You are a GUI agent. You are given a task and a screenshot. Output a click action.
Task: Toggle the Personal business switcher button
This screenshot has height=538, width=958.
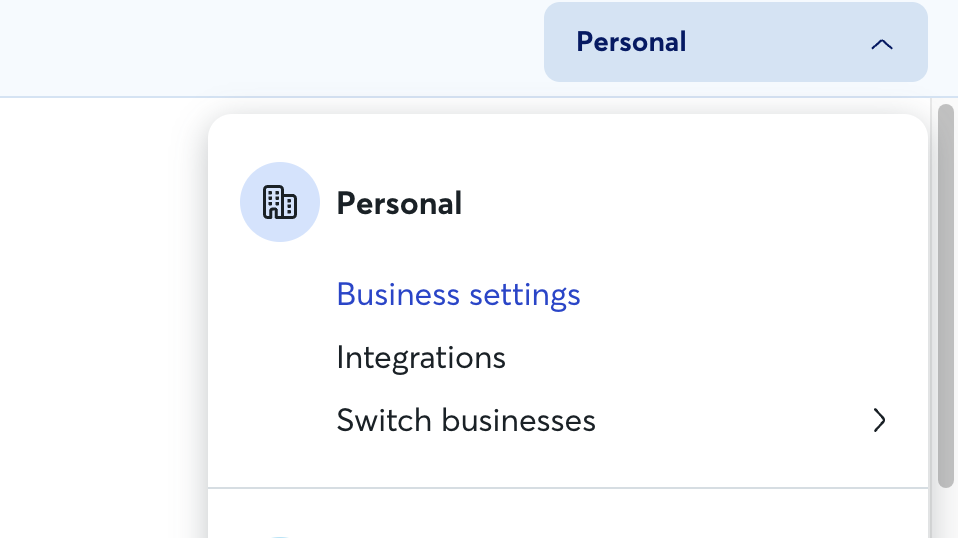click(x=736, y=42)
